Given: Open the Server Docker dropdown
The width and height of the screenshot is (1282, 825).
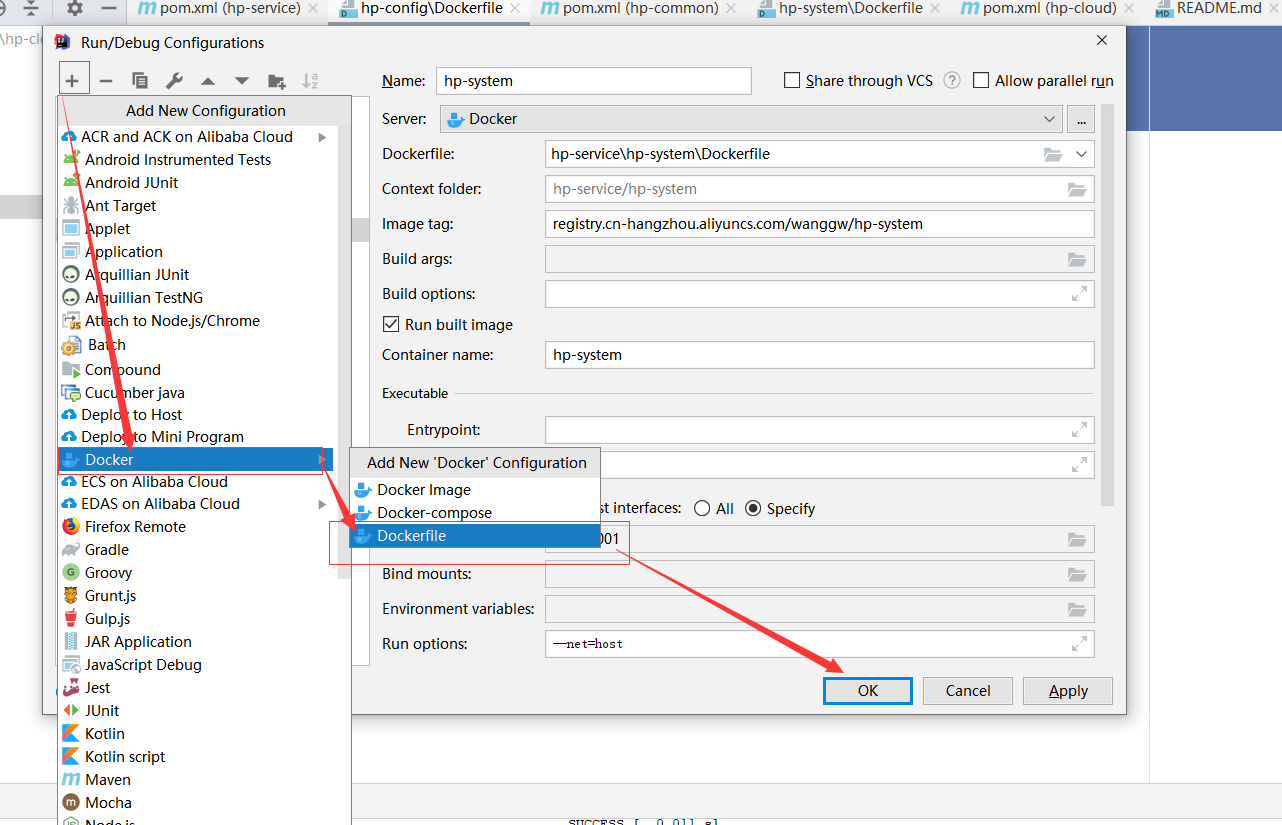Looking at the screenshot, I should pos(750,119).
